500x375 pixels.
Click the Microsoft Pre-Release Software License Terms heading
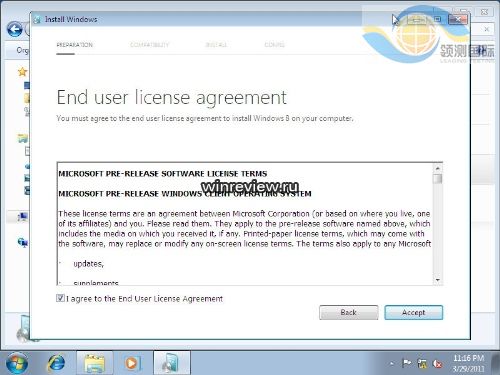click(x=163, y=174)
